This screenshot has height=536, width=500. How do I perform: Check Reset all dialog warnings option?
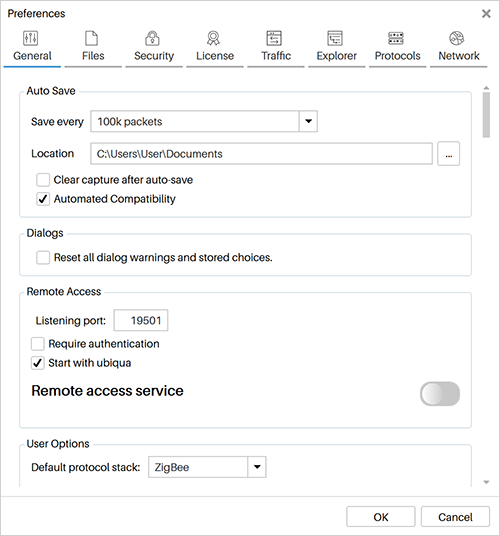pyautogui.click(x=43, y=257)
